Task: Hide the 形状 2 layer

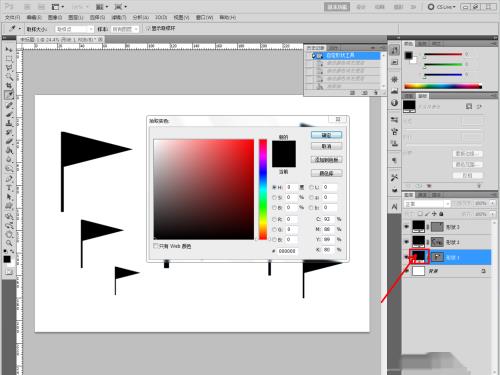Action: [x=407, y=242]
